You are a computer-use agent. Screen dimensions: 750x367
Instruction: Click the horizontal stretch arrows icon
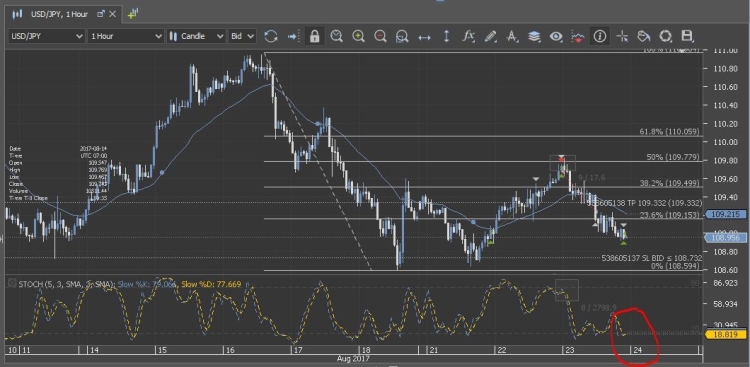pyautogui.click(x=424, y=37)
